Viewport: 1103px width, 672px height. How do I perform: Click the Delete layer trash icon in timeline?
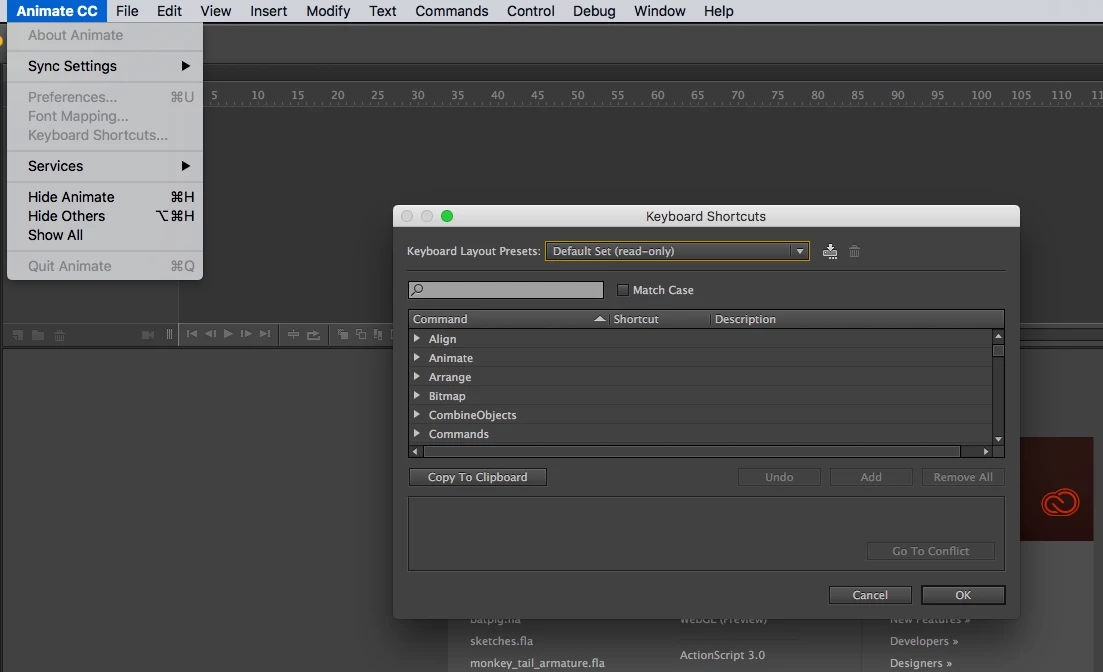60,336
